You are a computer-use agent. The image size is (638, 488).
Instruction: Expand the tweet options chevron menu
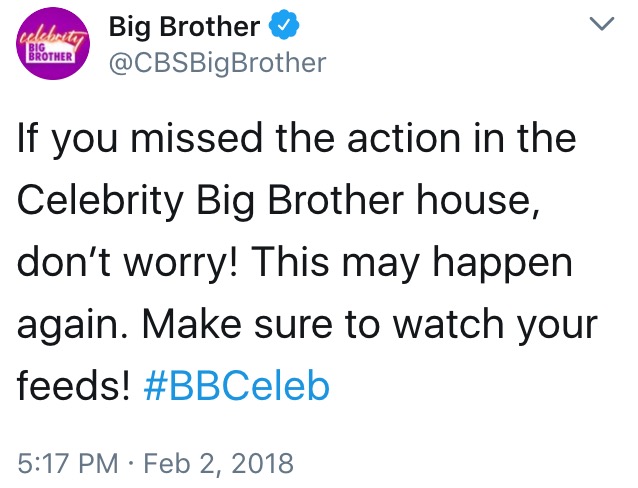coord(602,24)
